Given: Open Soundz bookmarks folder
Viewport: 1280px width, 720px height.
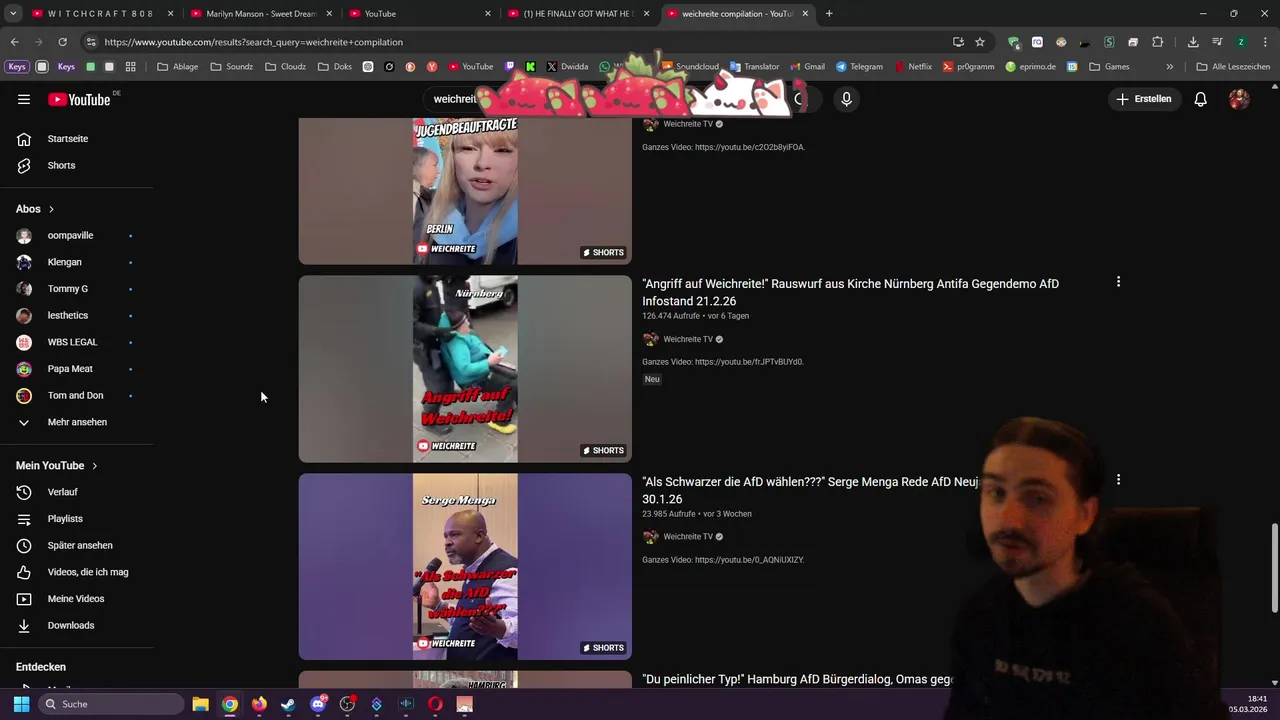Looking at the screenshot, I should 231,67.
